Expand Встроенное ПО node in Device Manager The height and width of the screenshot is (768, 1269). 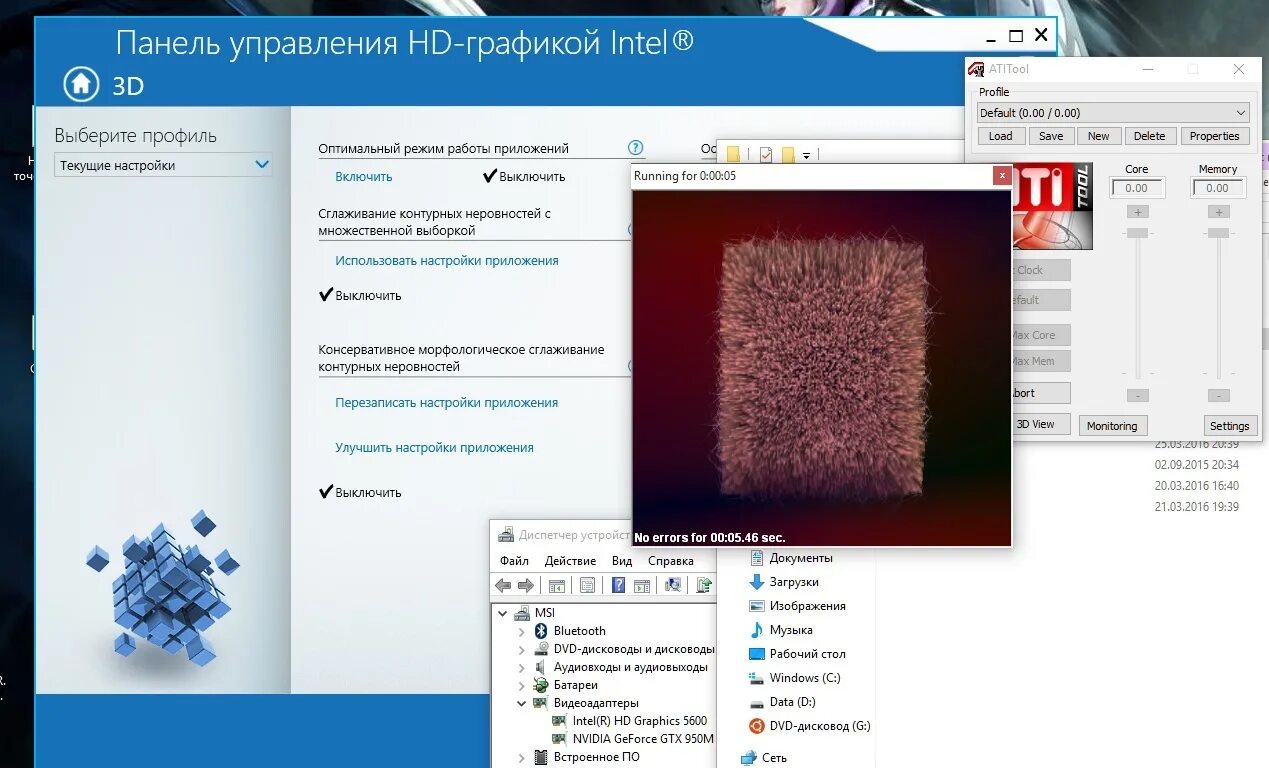pyautogui.click(x=521, y=758)
